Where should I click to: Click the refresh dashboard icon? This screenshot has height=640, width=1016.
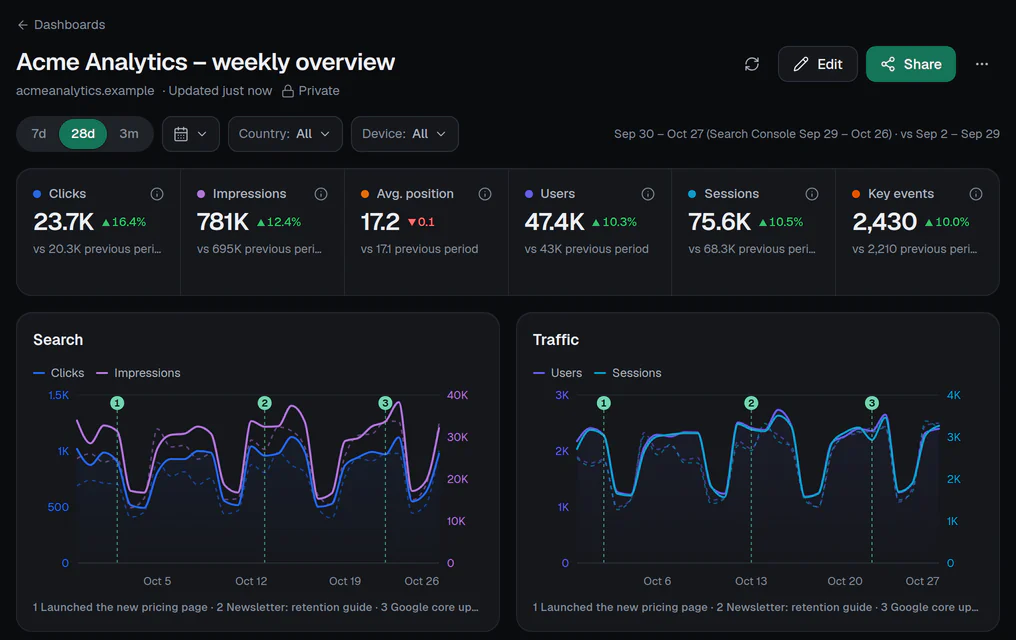click(752, 64)
